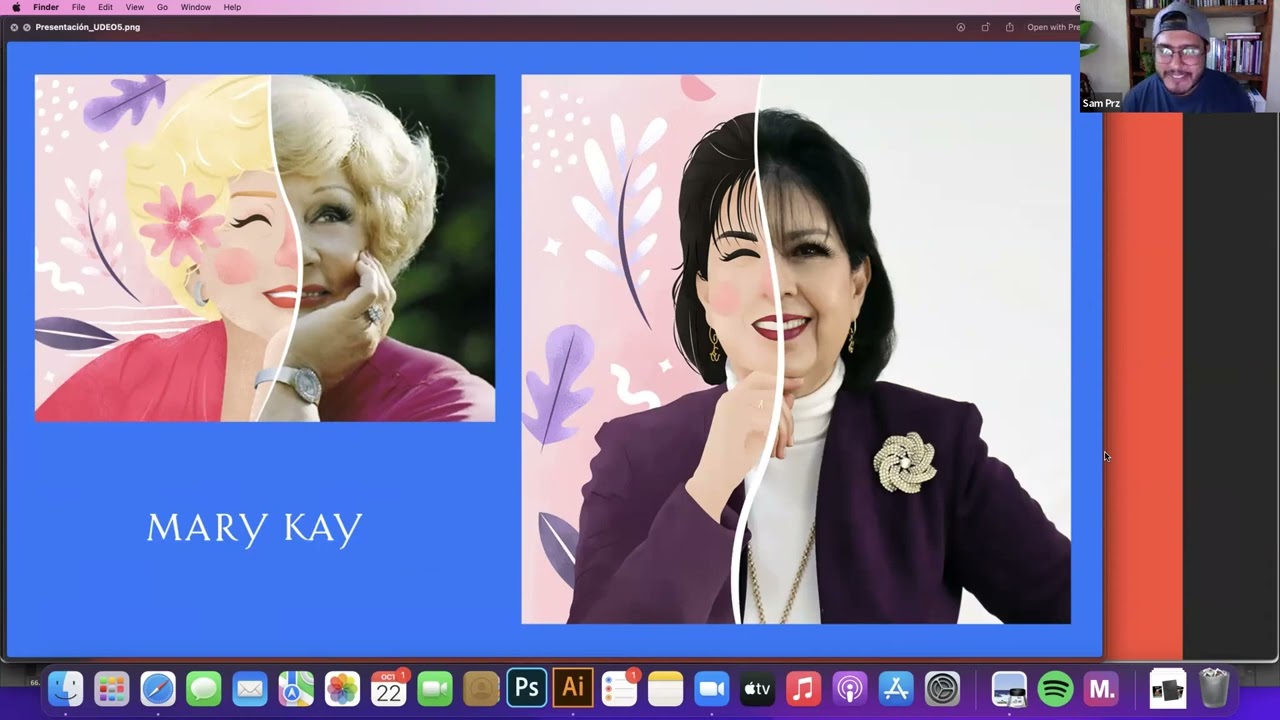This screenshot has height=720, width=1280.
Task: Switch to Photoshop in dock
Action: tap(527, 688)
